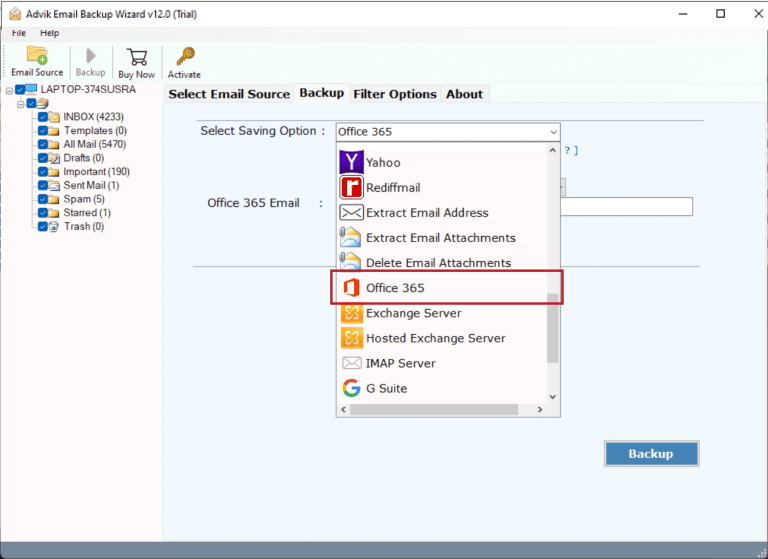Click the Drafts folder icon

pos(54,158)
